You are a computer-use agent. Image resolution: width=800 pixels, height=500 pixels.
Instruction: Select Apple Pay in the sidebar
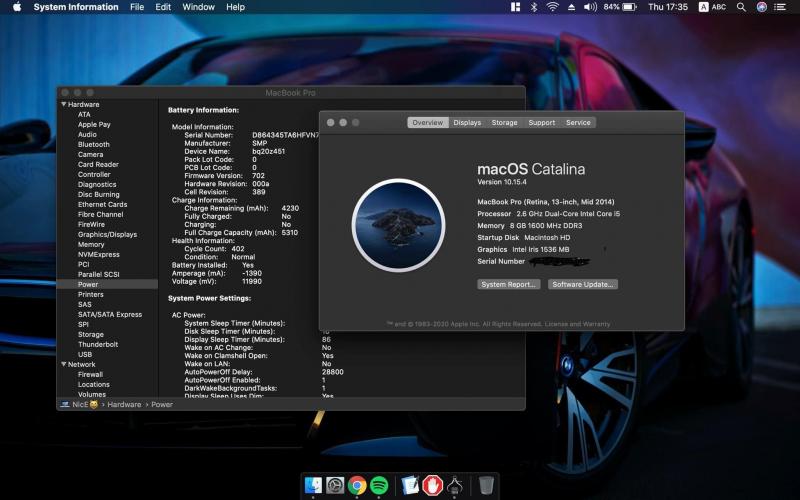[x=94, y=124]
